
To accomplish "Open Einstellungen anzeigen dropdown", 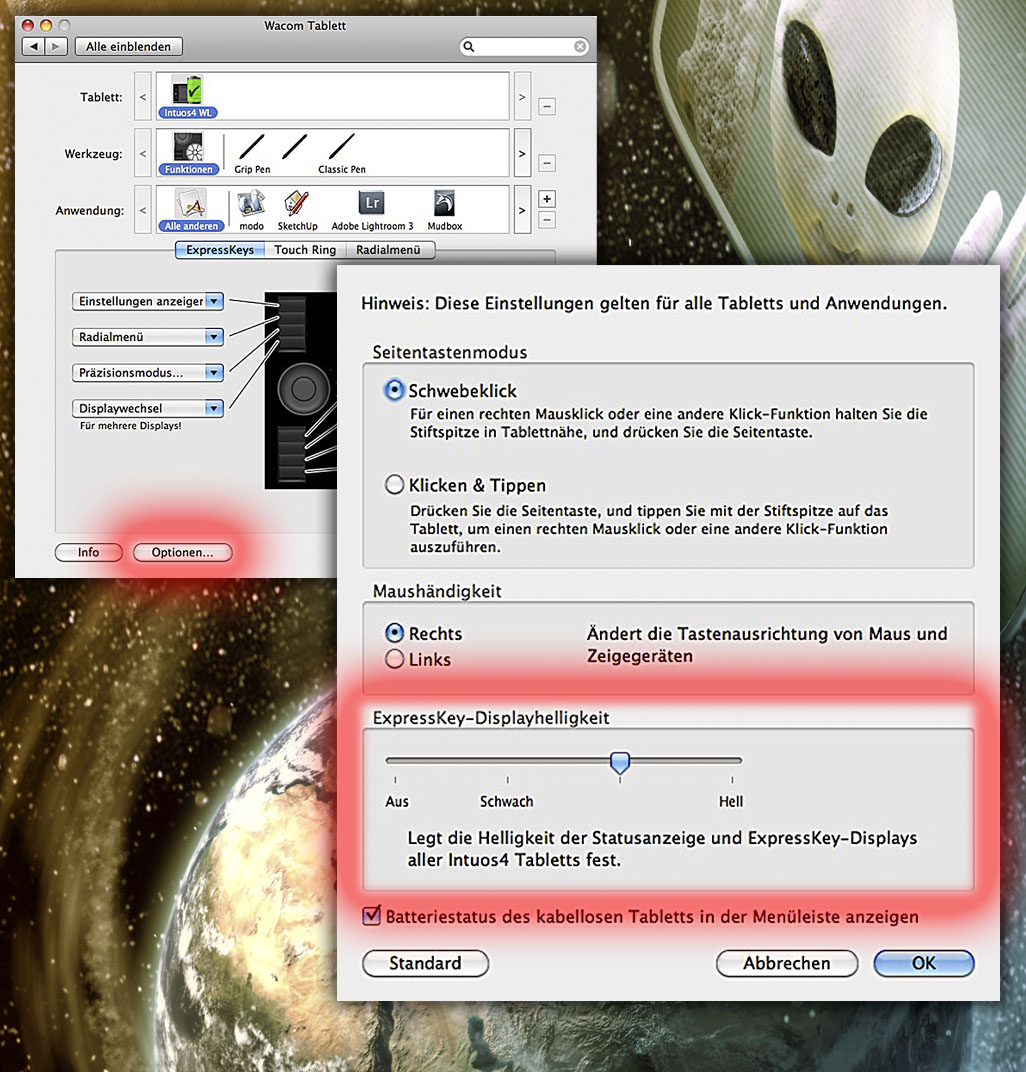I will point(148,302).
